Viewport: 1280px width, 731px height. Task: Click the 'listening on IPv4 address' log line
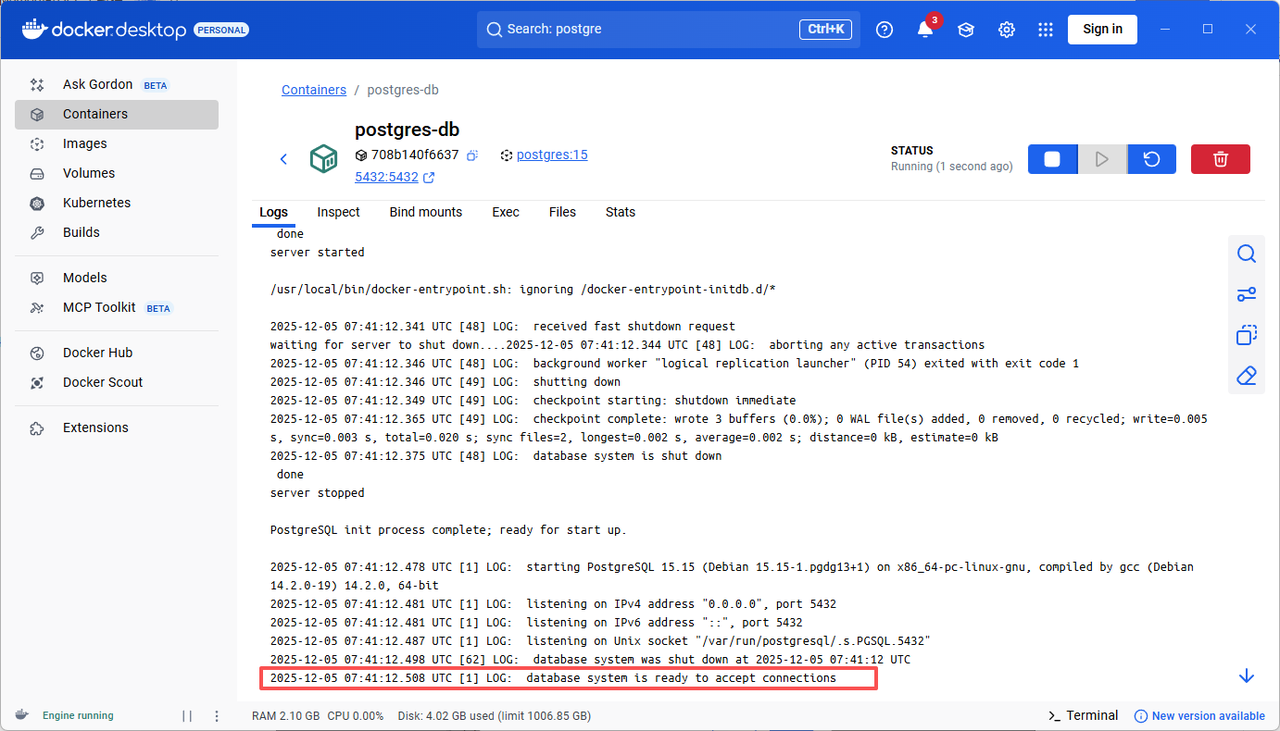553,604
